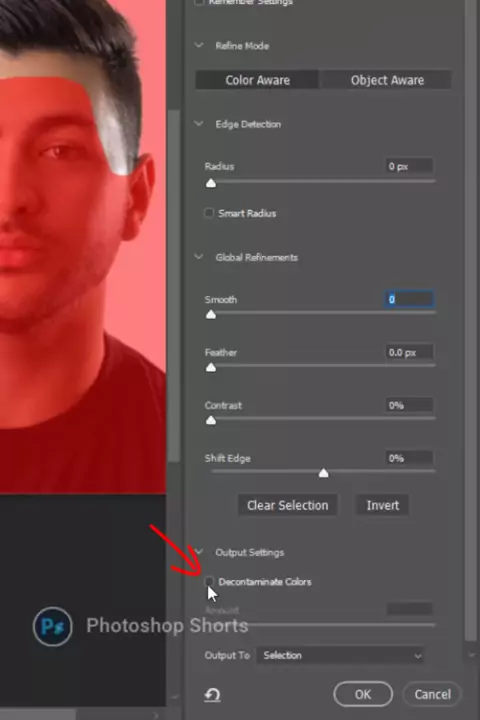Open the Output To dropdown

pyautogui.click(x=340, y=655)
